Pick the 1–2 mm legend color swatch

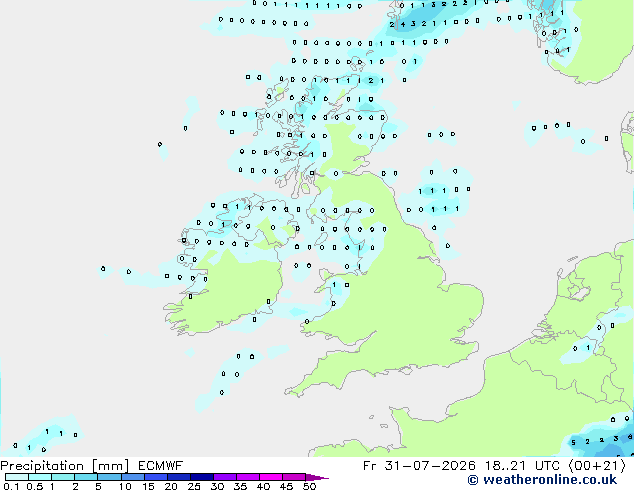(x=63, y=477)
